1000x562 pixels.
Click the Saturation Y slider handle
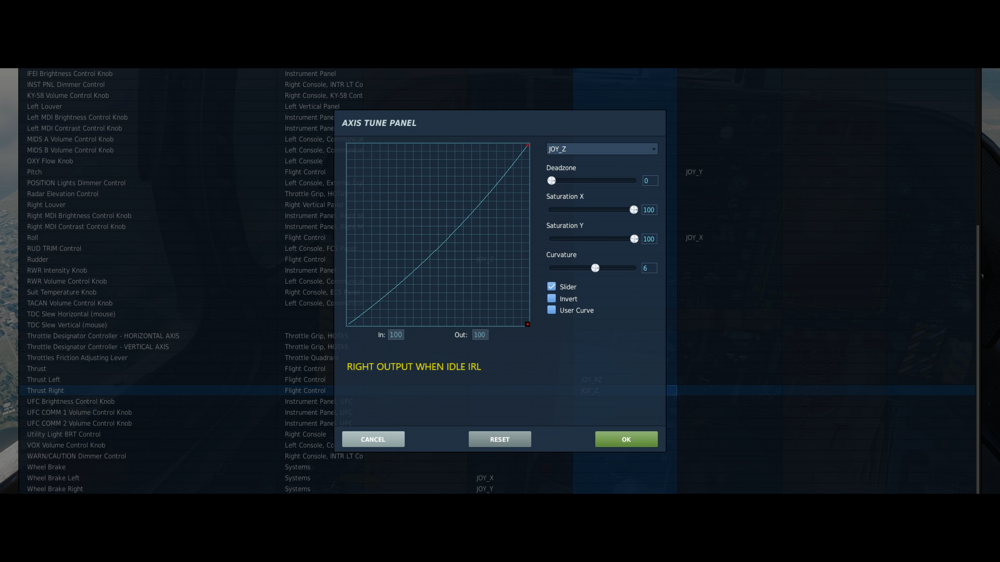point(634,239)
